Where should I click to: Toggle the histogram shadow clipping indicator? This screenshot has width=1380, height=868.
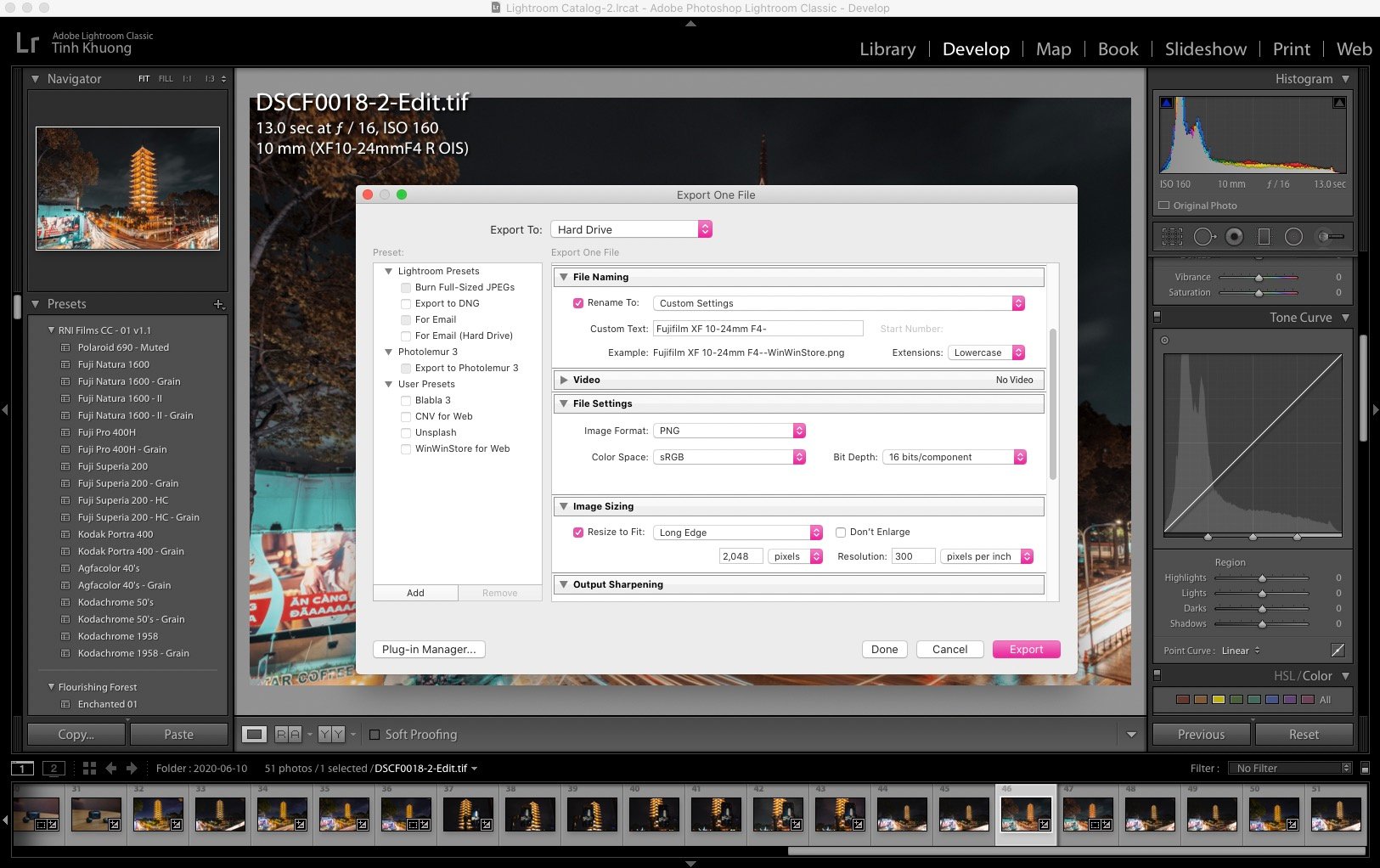click(1167, 103)
